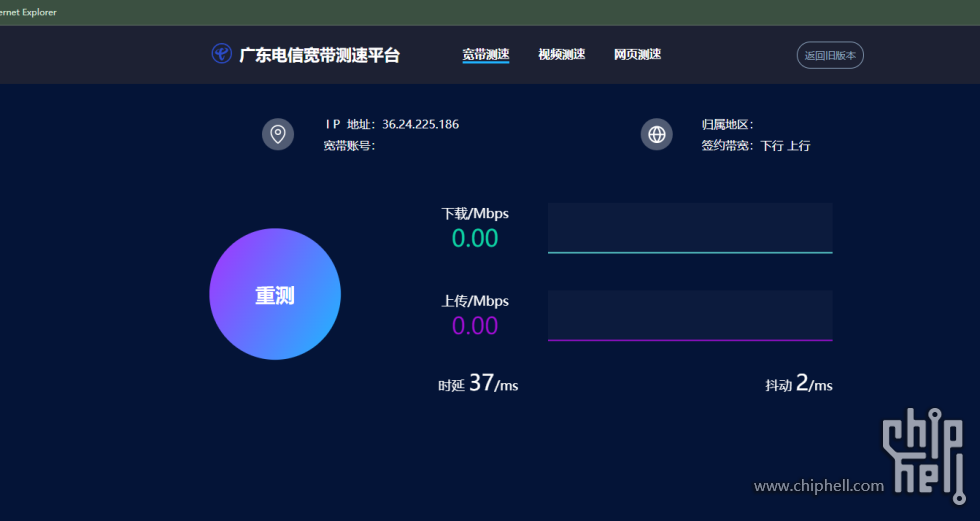Click the China Telecom logo icon

pos(222,54)
